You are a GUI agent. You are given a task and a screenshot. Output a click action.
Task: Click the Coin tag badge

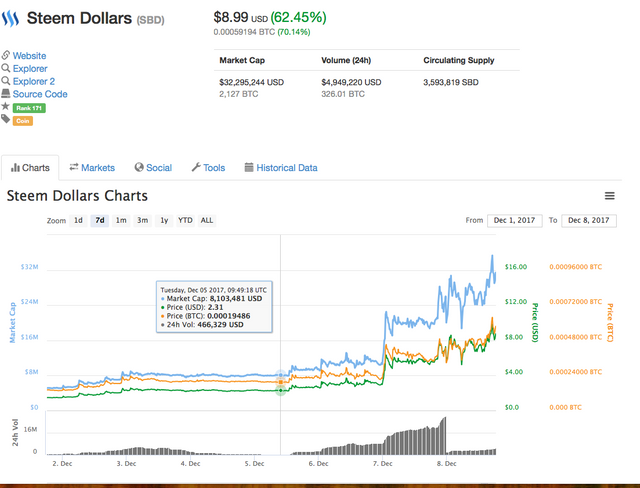tap(22, 121)
